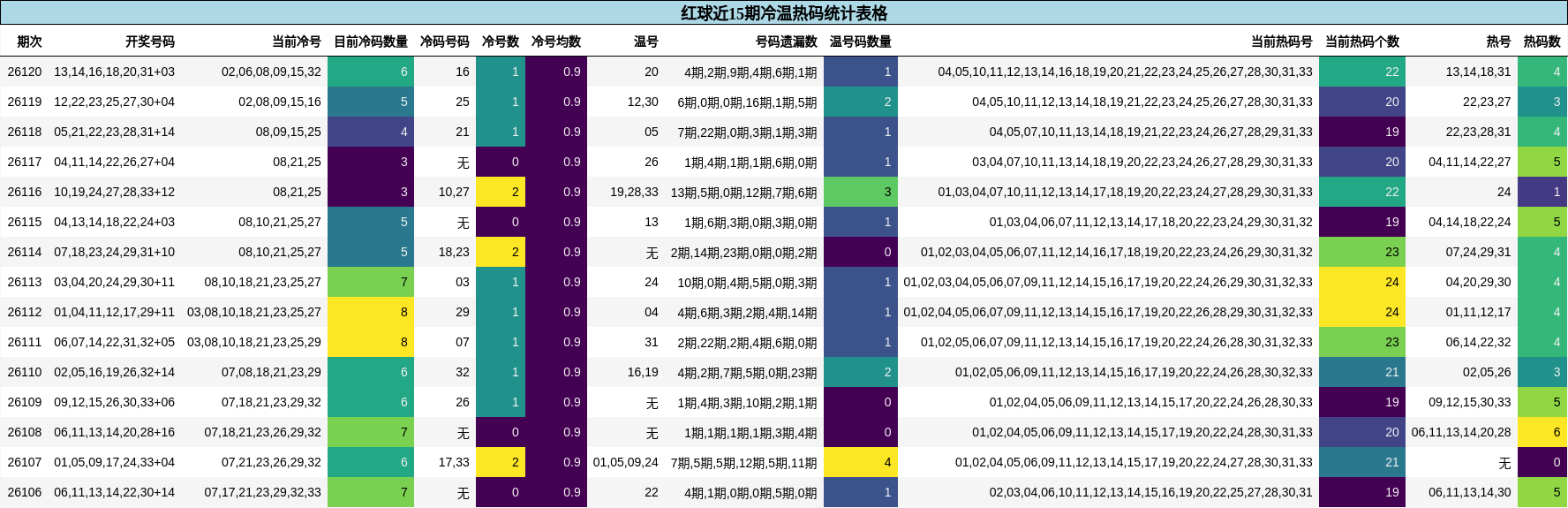Click cold numbers 07,17,21,23,29,32,33
Screen dimensions: 1568x508
pos(263,492)
